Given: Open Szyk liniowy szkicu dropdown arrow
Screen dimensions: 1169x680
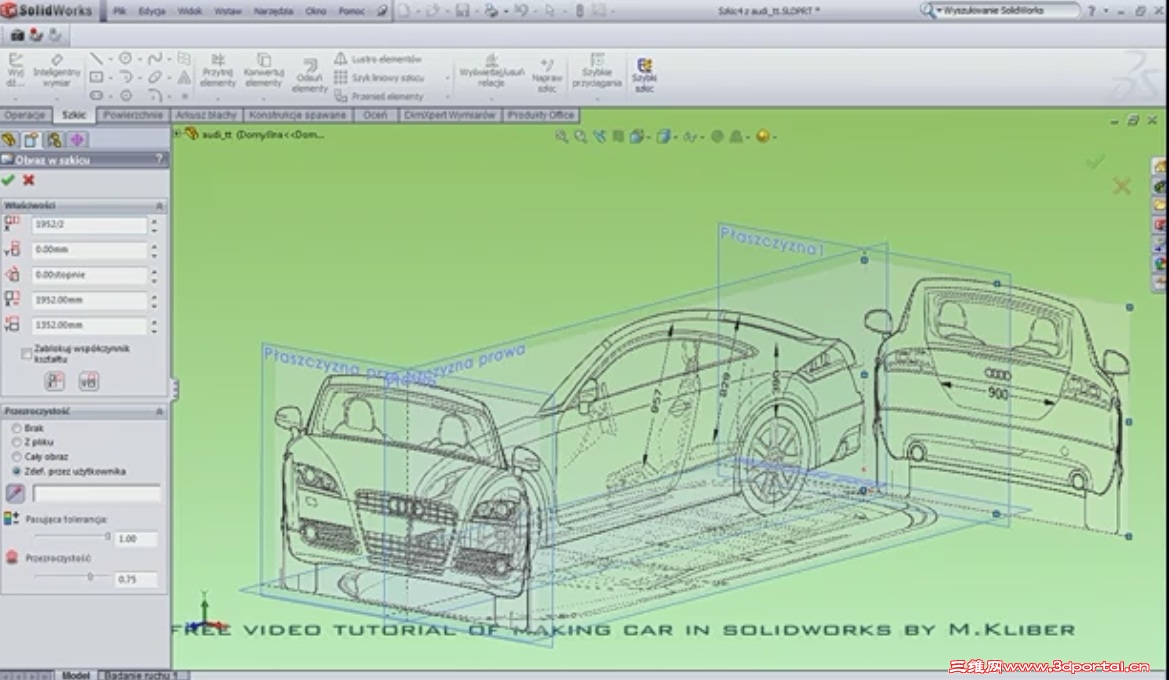Looking at the screenshot, I should click(447, 78).
